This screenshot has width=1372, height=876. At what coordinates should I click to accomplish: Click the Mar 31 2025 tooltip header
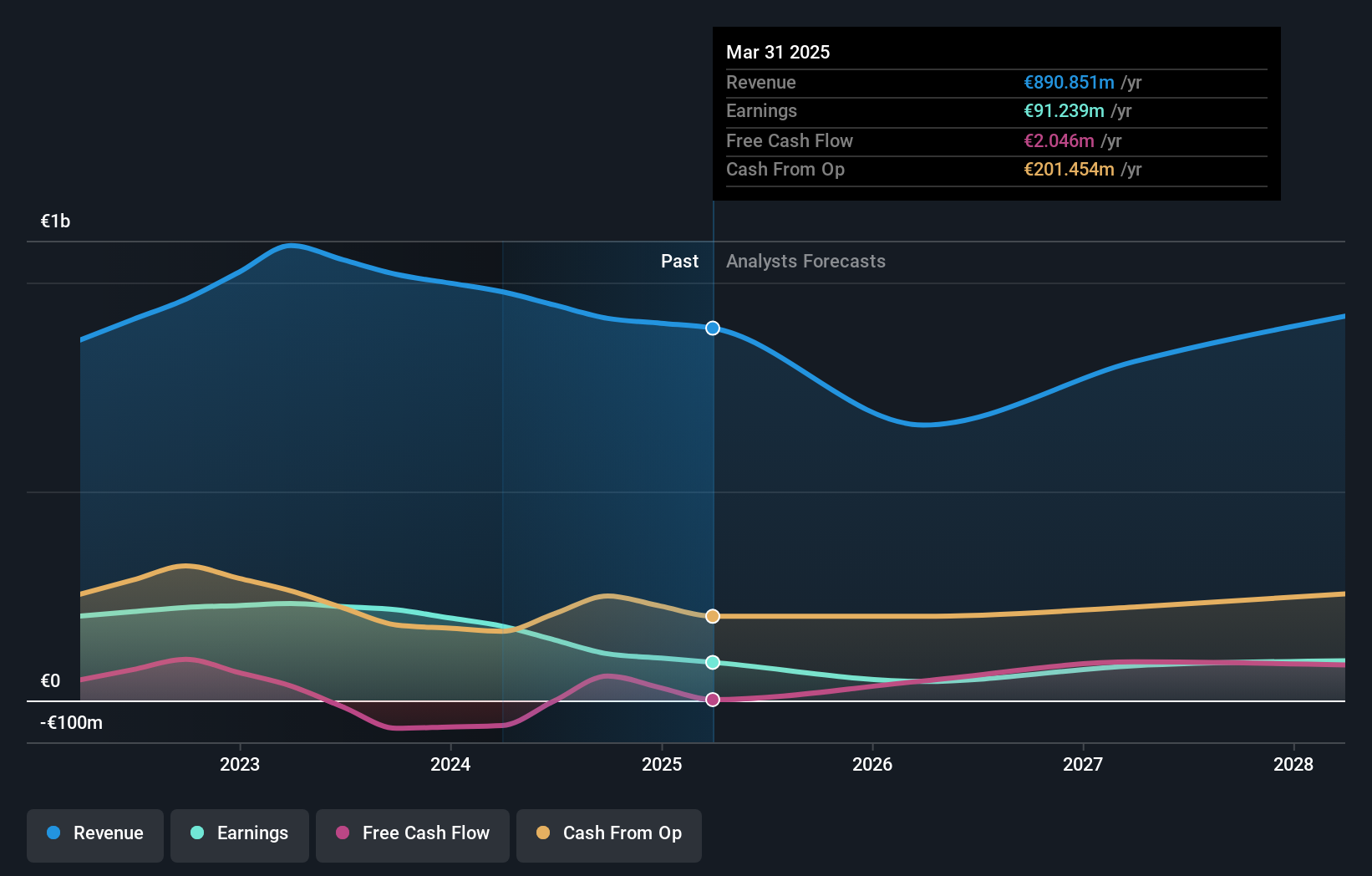778,52
